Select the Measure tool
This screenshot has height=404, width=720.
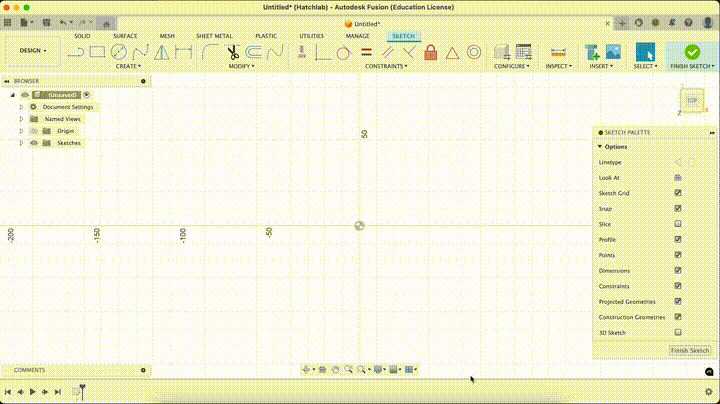click(x=558, y=52)
